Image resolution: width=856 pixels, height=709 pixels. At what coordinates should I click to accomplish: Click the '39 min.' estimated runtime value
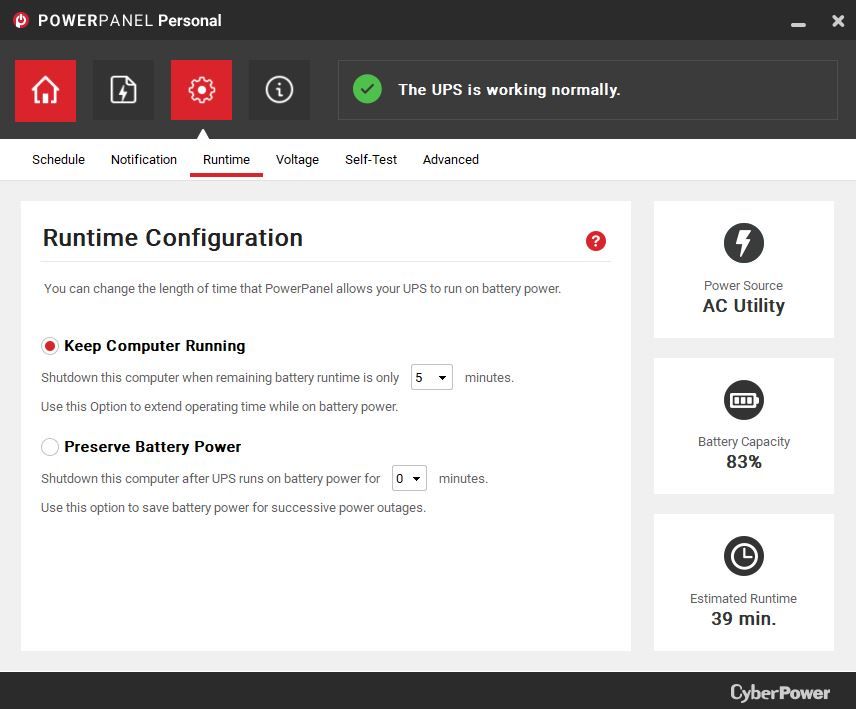(744, 618)
